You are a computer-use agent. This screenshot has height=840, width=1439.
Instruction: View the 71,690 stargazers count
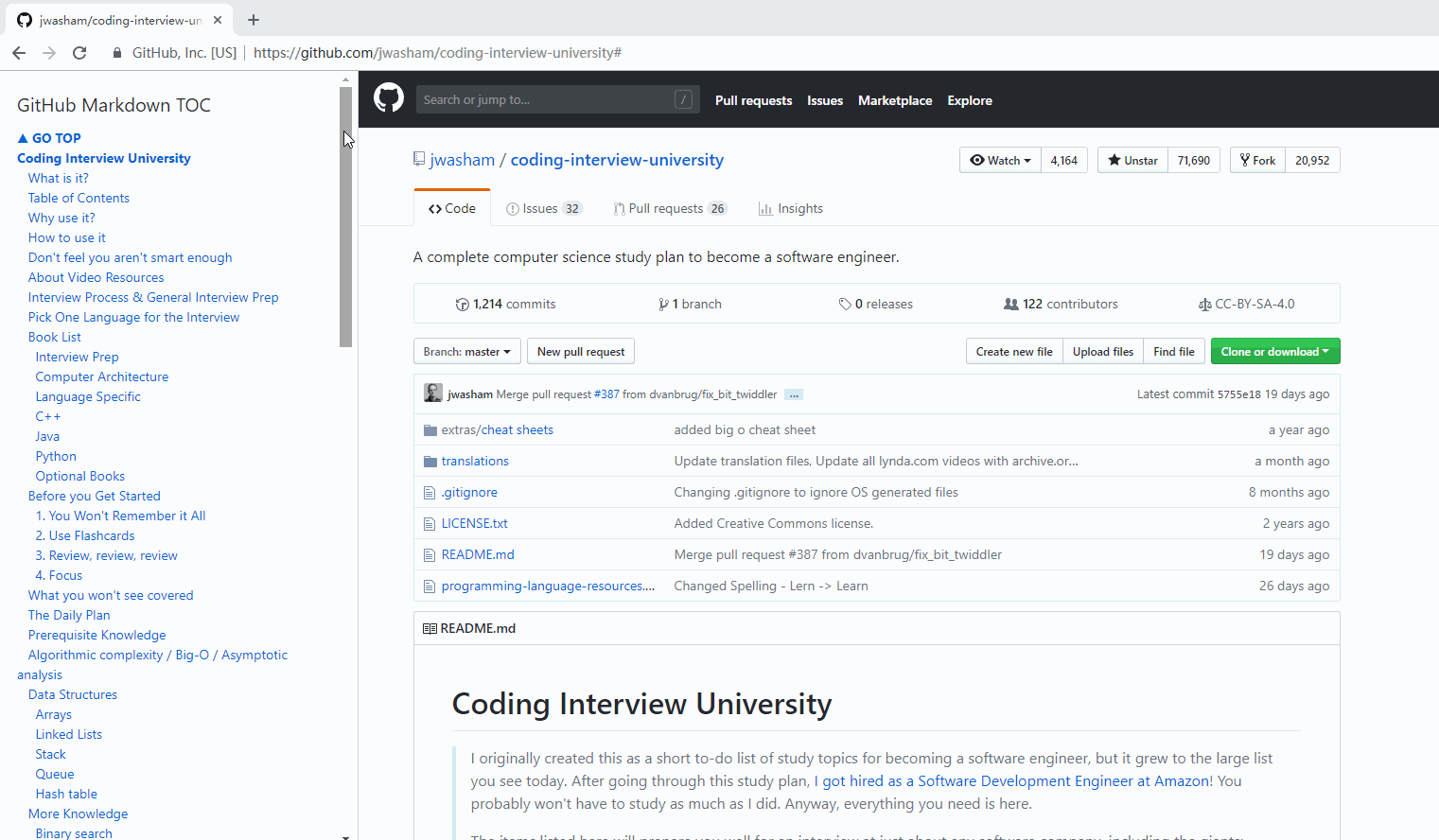1194,160
